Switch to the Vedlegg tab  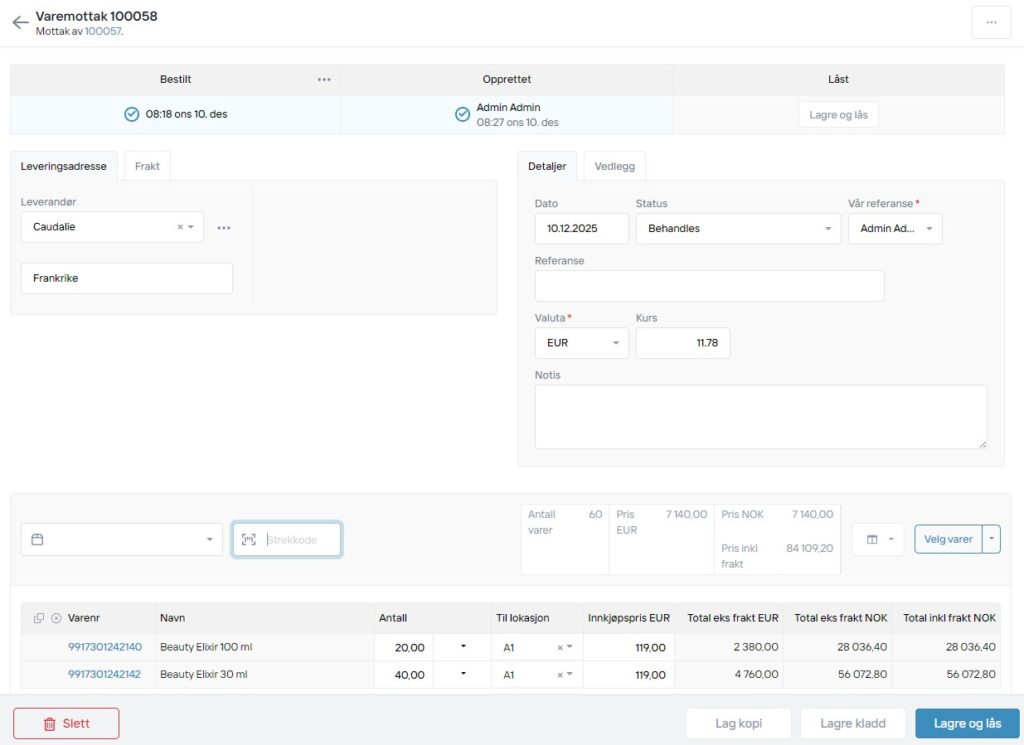[614, 166]
